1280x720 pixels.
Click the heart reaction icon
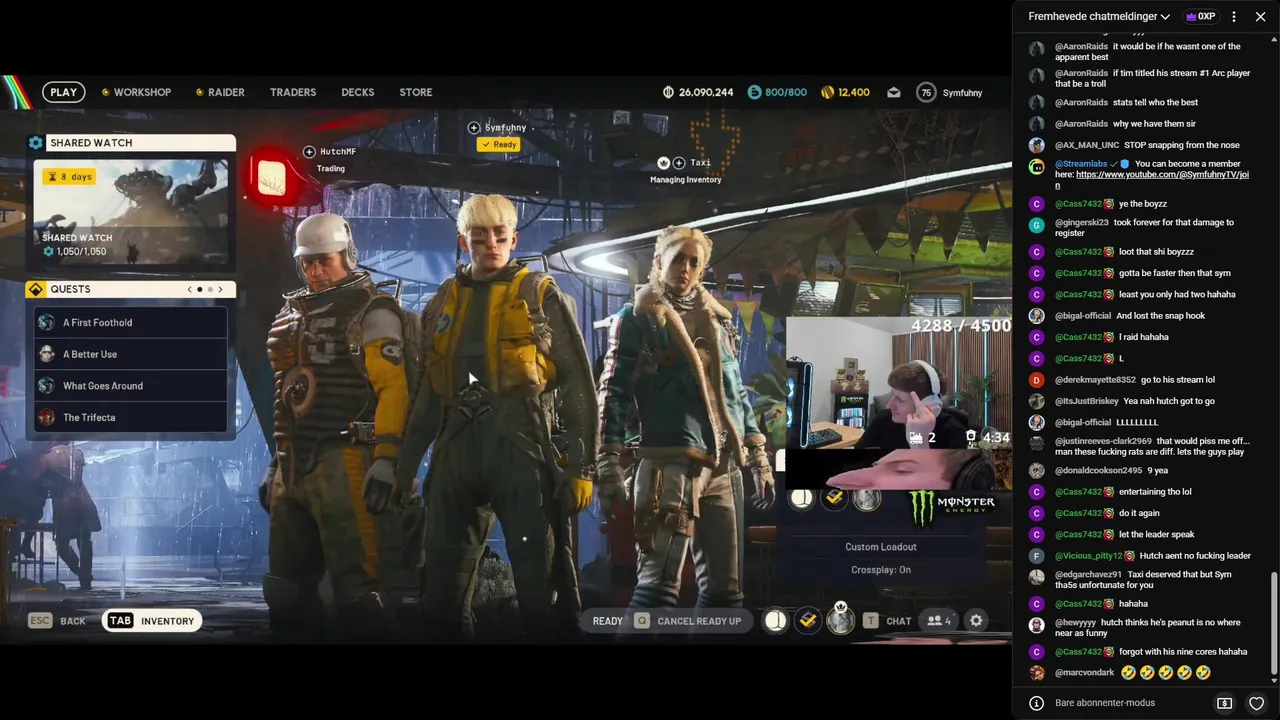tap(1257, 703)
